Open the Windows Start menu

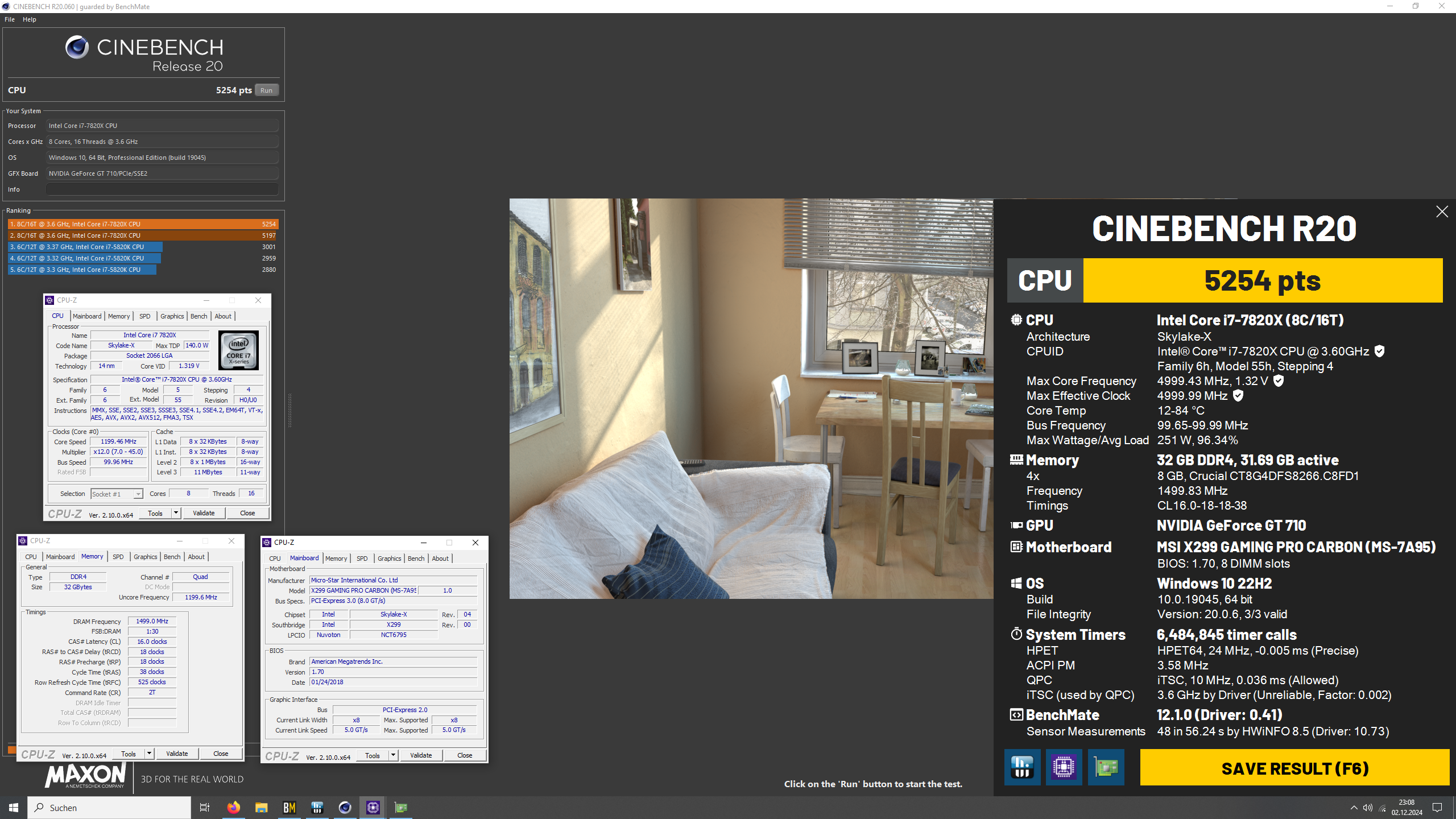14,808
